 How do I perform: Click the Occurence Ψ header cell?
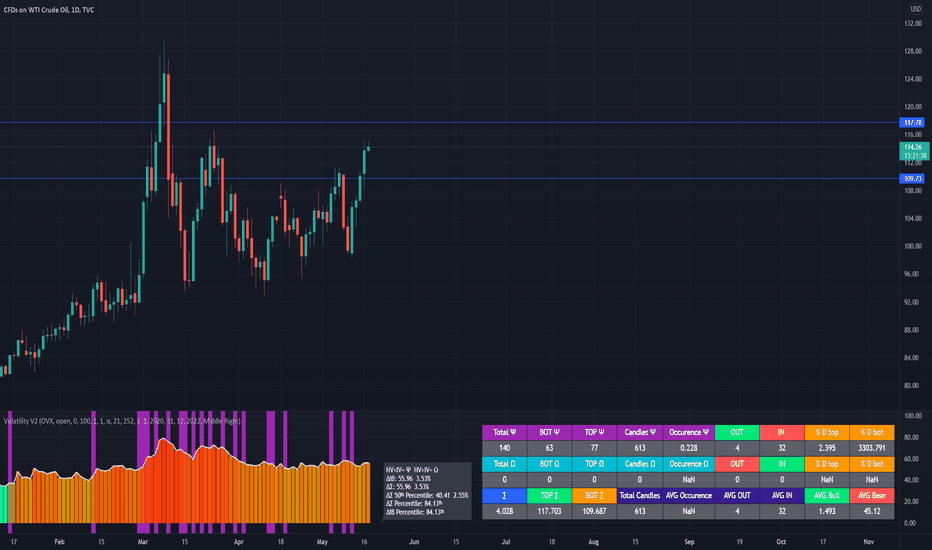pos(689,432)
